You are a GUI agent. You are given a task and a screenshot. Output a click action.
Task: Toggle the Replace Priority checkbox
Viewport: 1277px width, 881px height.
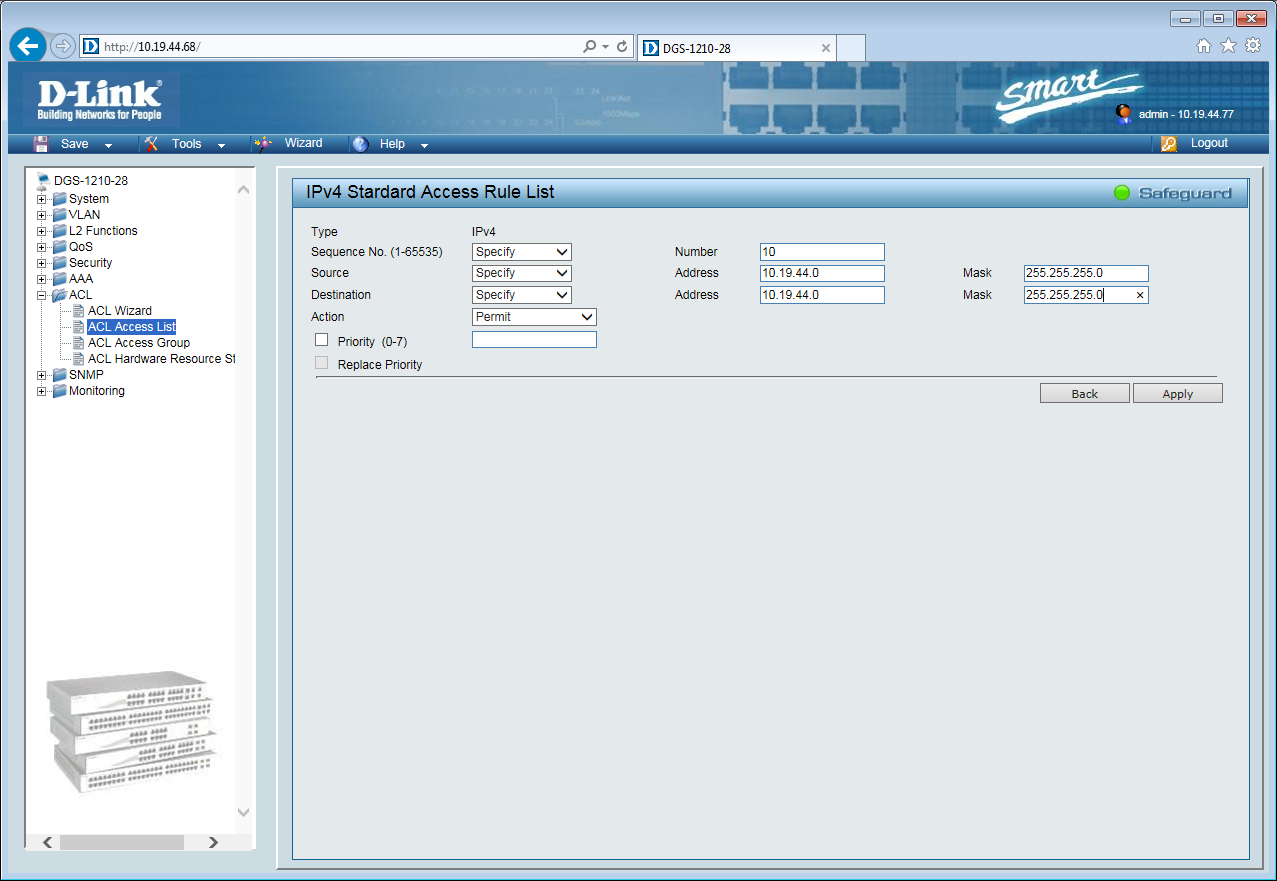click(321, 363)
